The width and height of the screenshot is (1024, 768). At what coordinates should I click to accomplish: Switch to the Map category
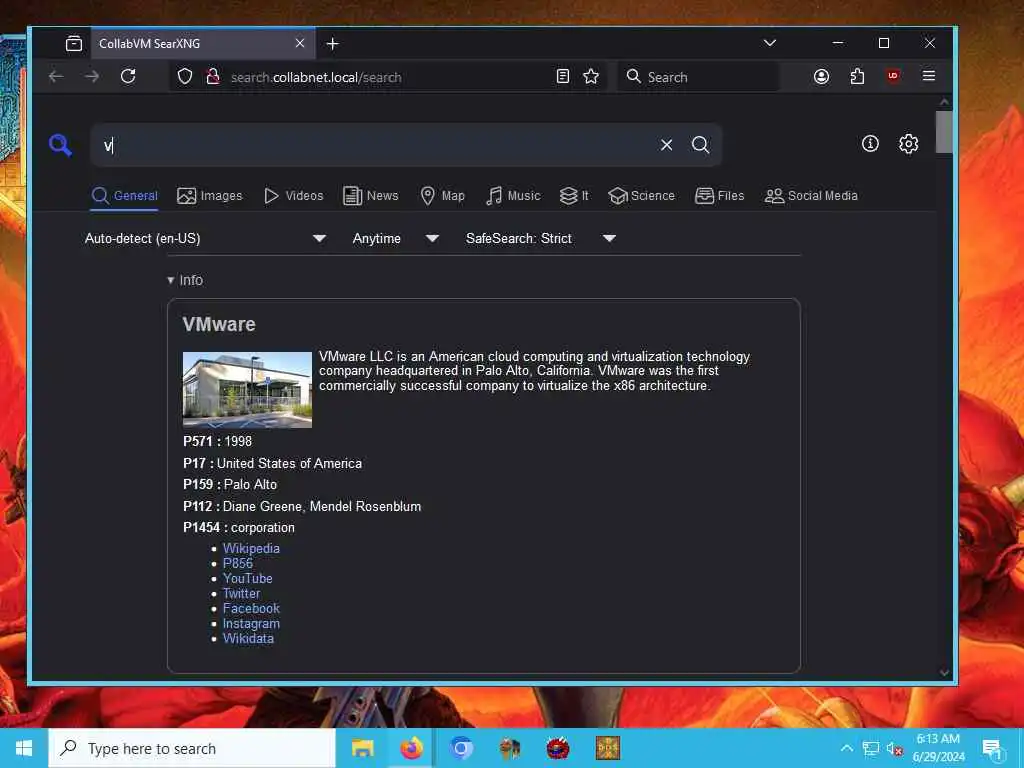442,196
